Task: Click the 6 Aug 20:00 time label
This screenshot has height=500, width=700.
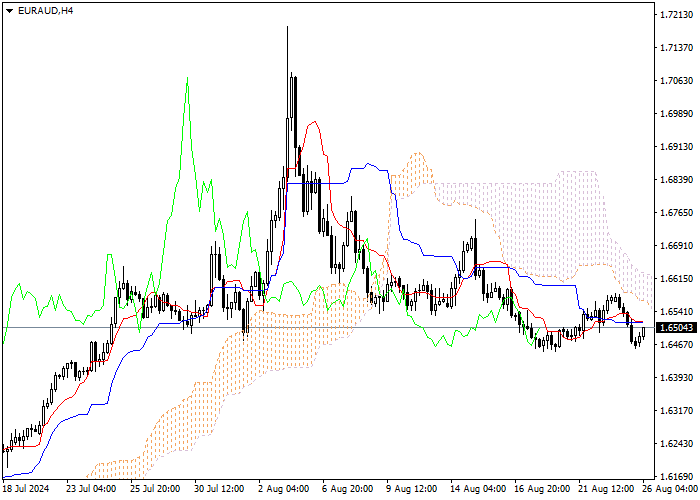Action: (x=347, y=489)
